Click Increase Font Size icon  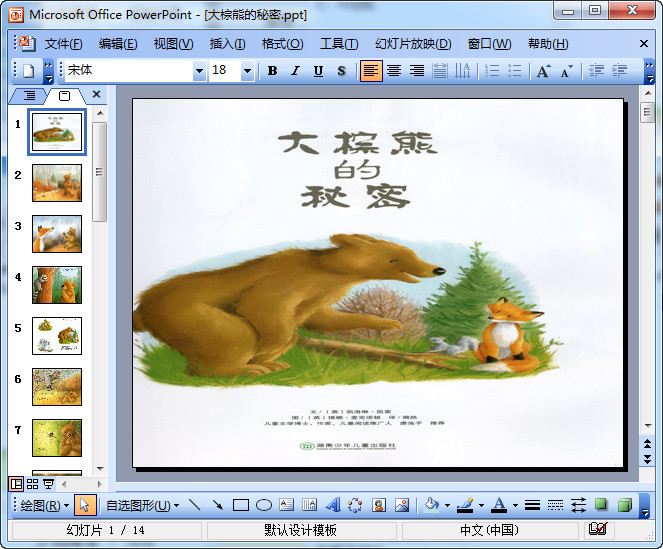coord(544,71)
